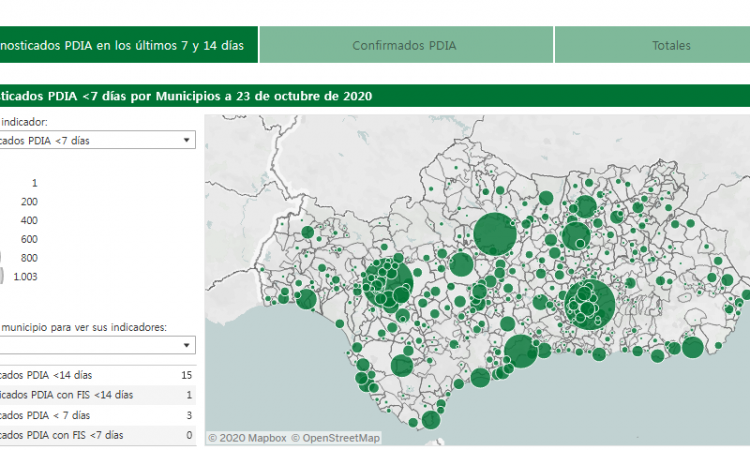Select the 200 size legend entry
This screenshot has width=750, height=450.
tap(29, 202)
